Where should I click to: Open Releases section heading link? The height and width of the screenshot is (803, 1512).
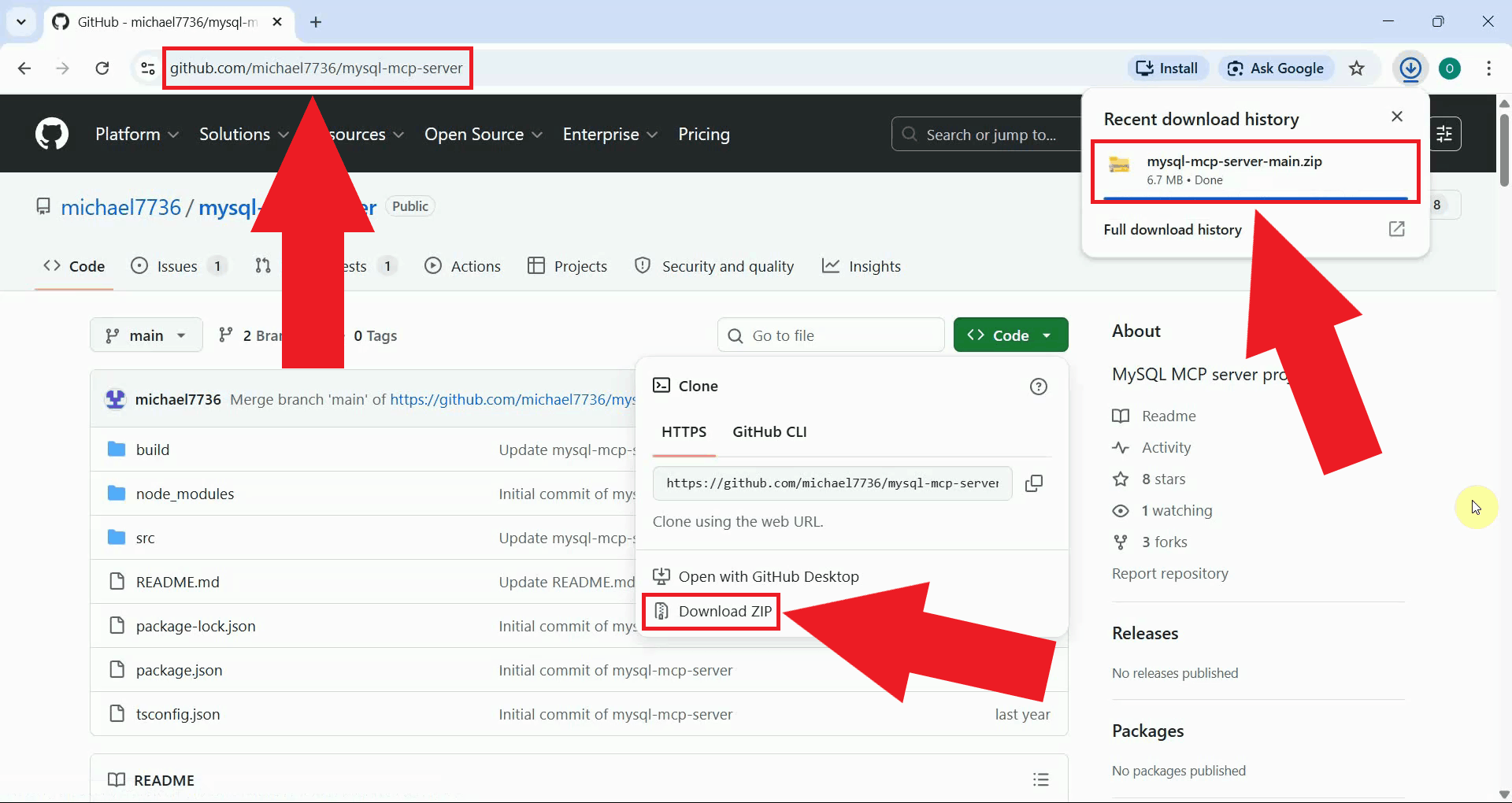point(1145,633)
